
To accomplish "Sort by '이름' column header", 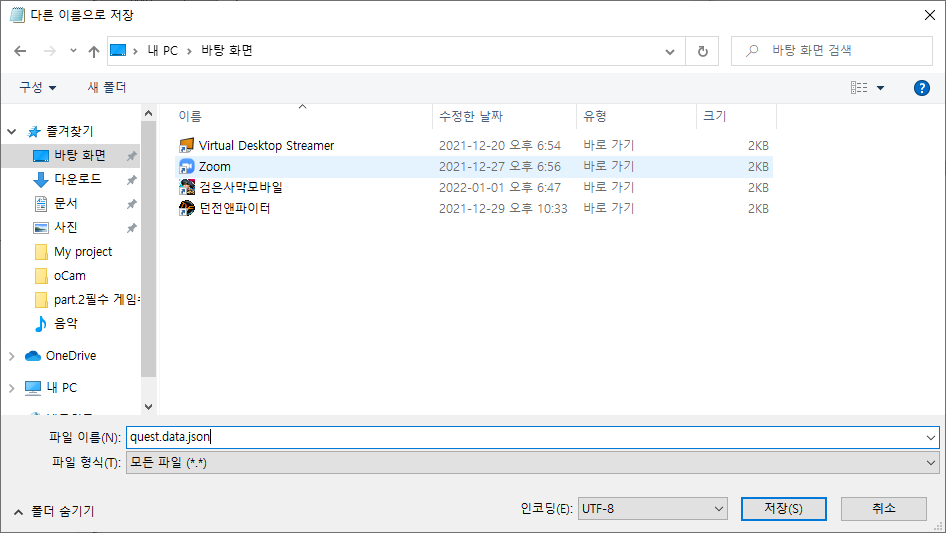I will point(190,116).
